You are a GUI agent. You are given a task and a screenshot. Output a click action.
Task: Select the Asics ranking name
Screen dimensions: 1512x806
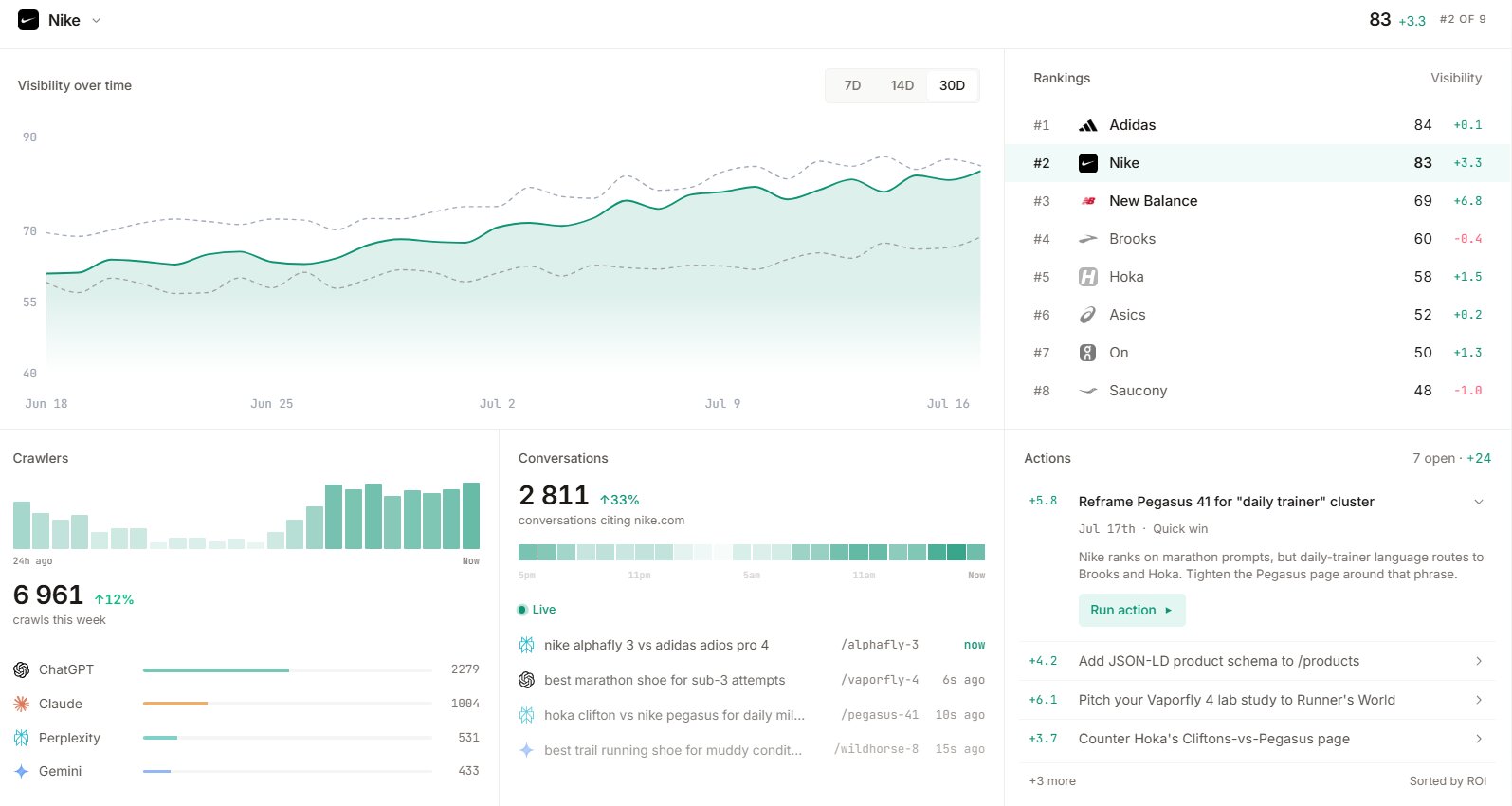[x=1127, y=315]
